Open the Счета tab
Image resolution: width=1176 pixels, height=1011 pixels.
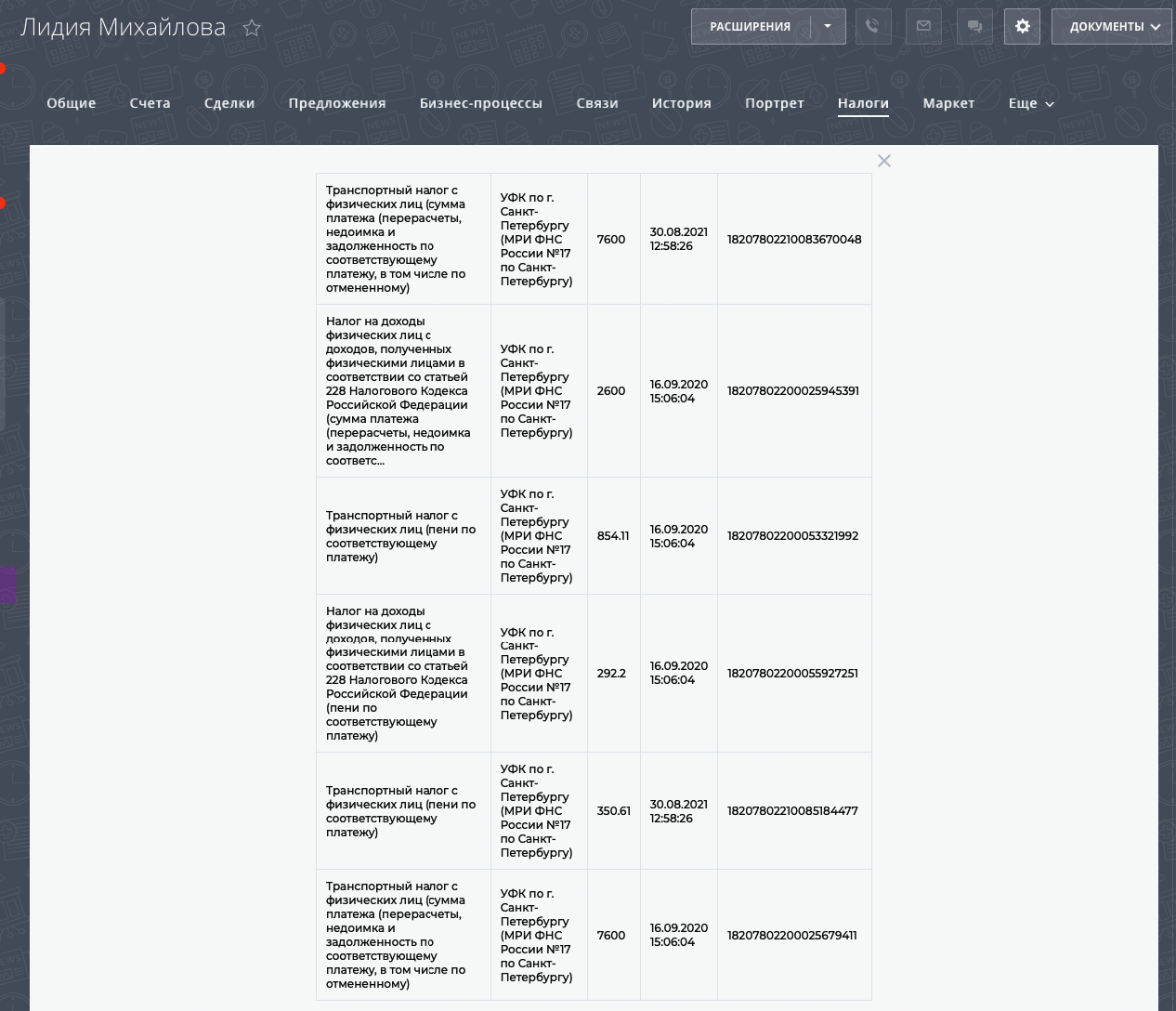[x=150, y=103]
